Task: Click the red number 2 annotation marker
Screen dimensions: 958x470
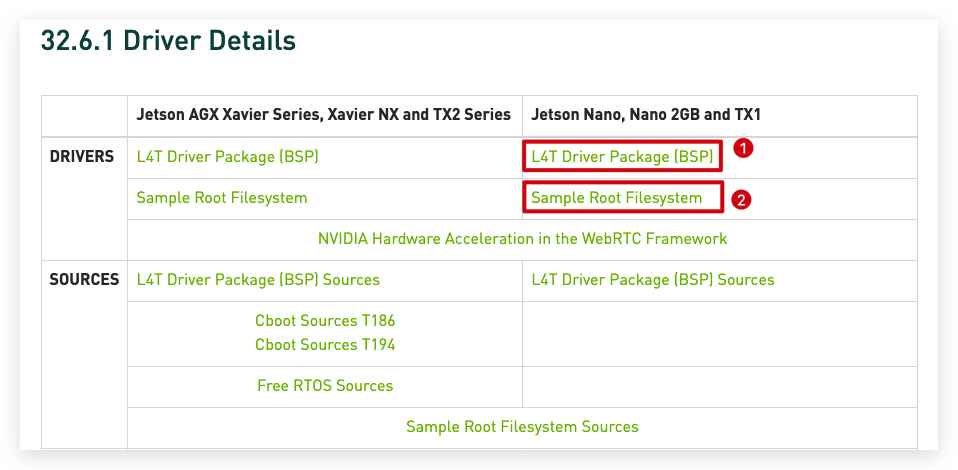Action: pyautogui.click(x=741, y=200)
